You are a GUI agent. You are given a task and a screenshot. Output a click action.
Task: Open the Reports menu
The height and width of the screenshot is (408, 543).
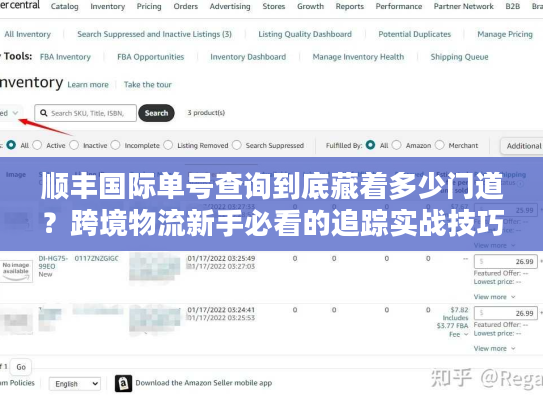[349, 6]
